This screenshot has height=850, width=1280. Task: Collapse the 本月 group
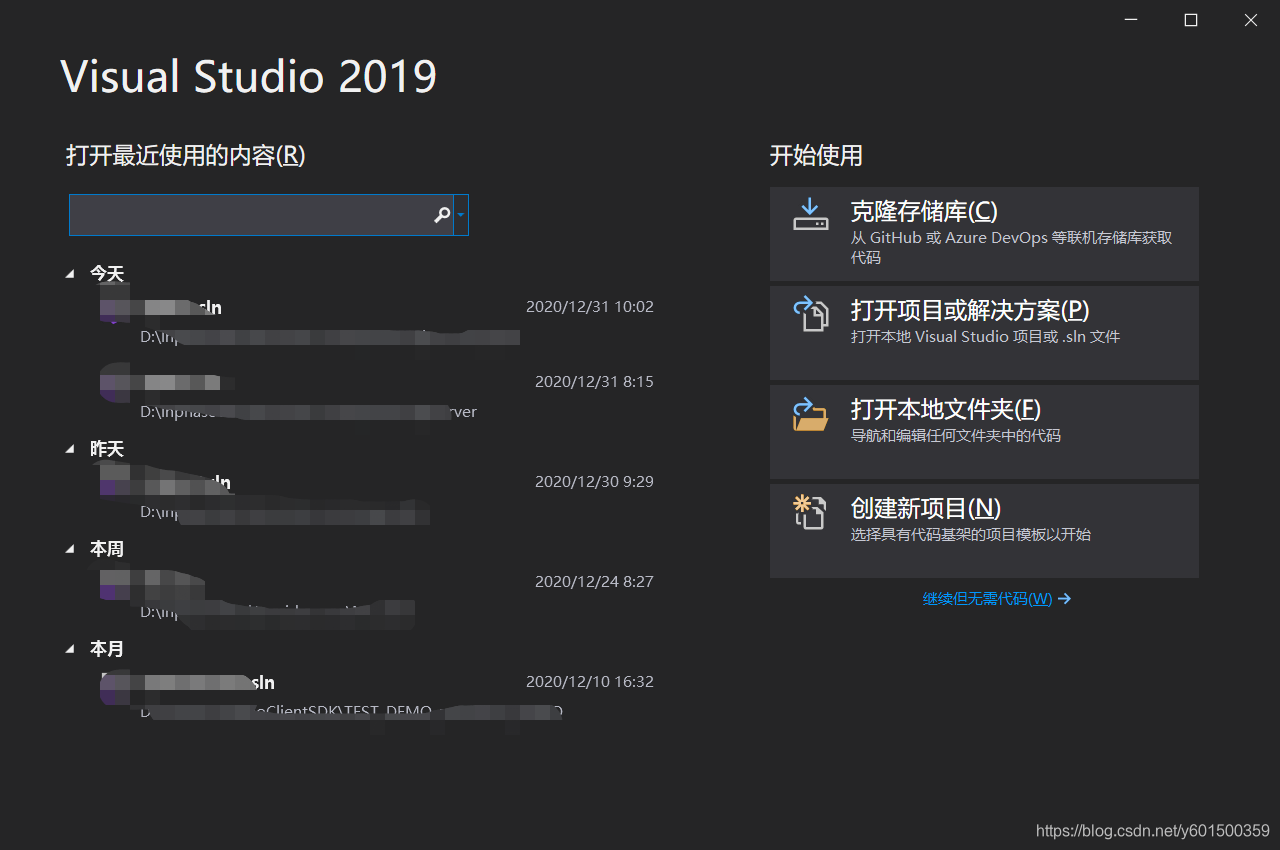[70, 649]
